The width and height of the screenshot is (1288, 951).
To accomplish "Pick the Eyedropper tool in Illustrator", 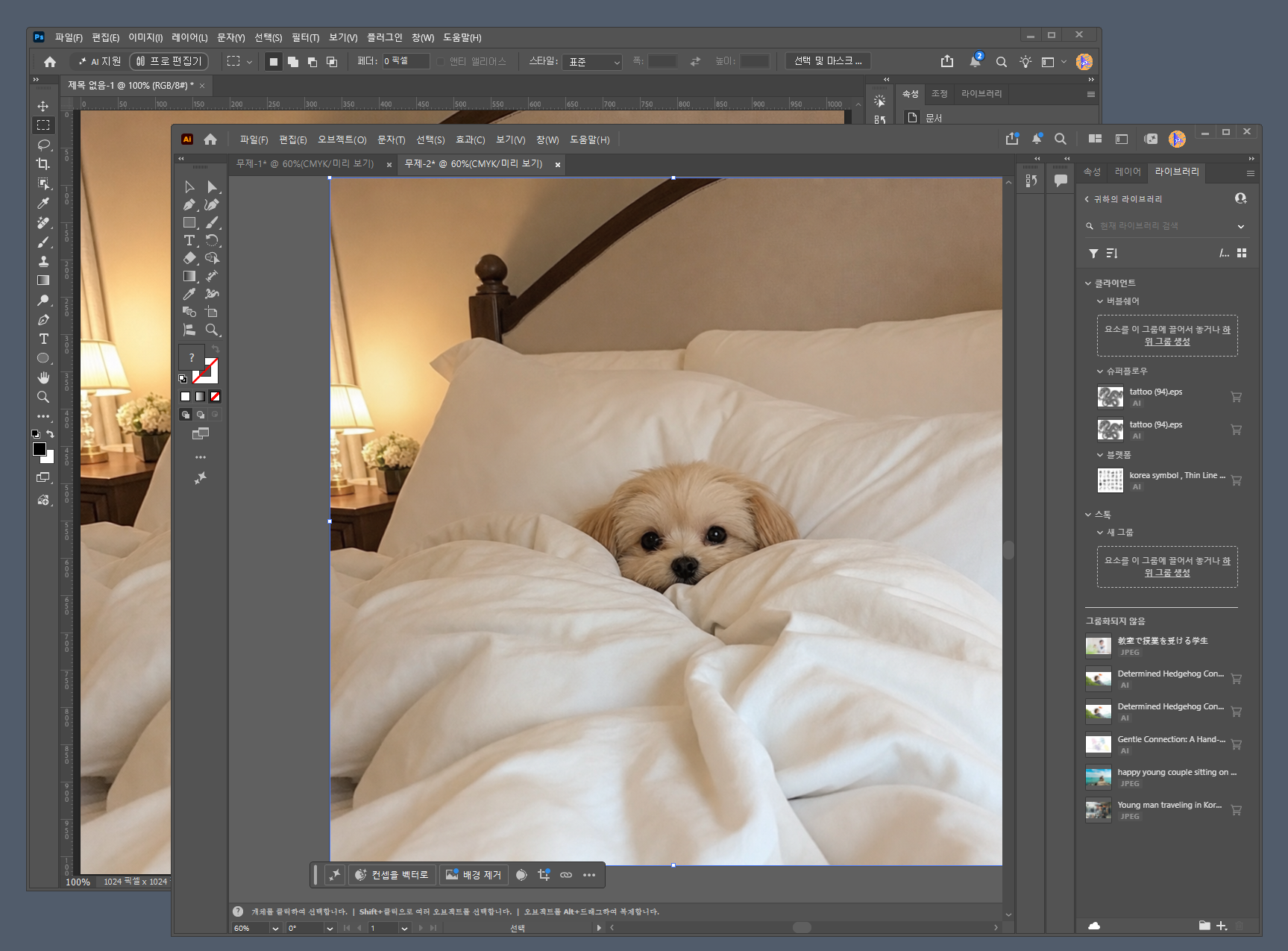I will [x=189, y=294].
